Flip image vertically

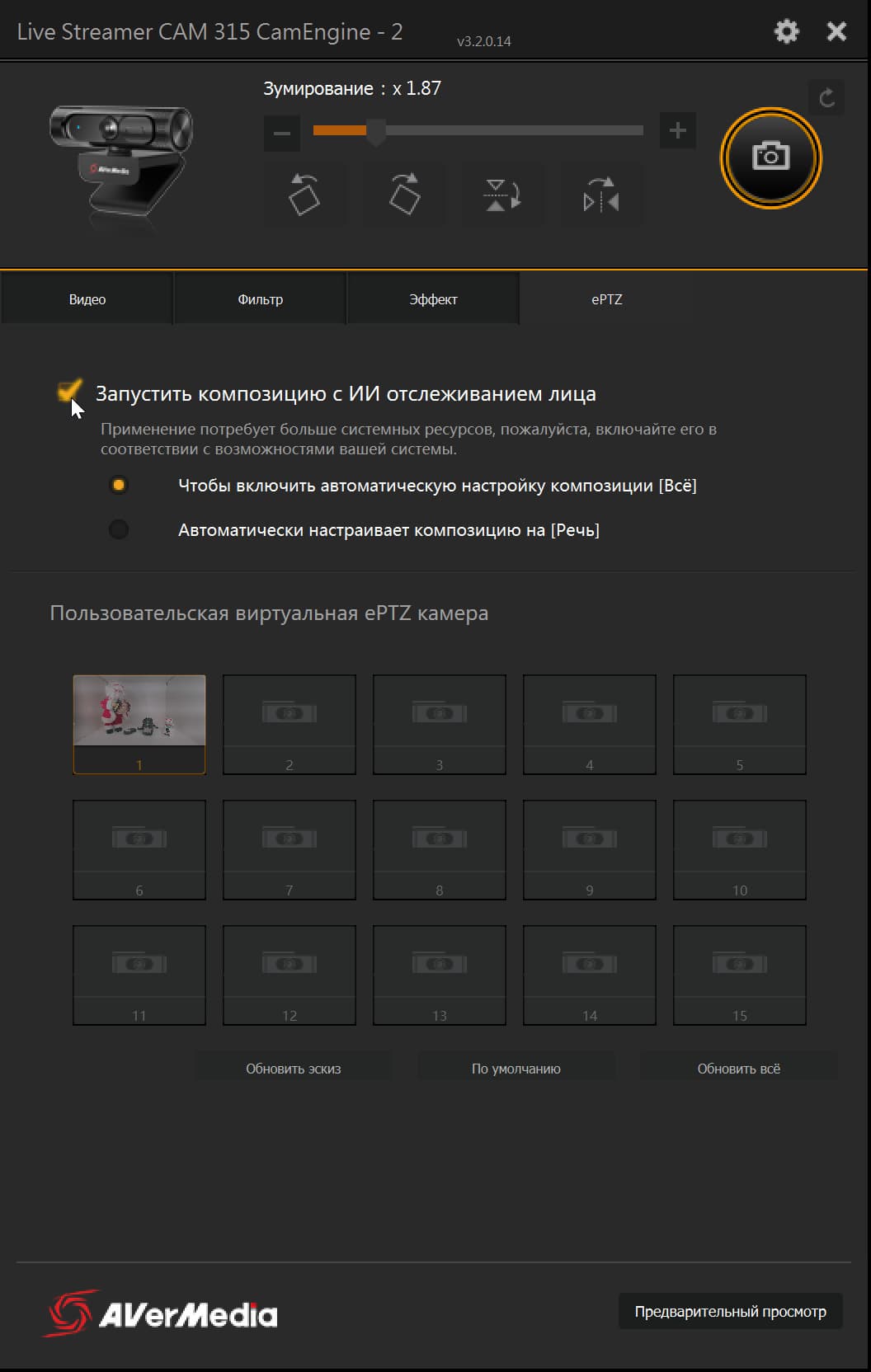502,195
